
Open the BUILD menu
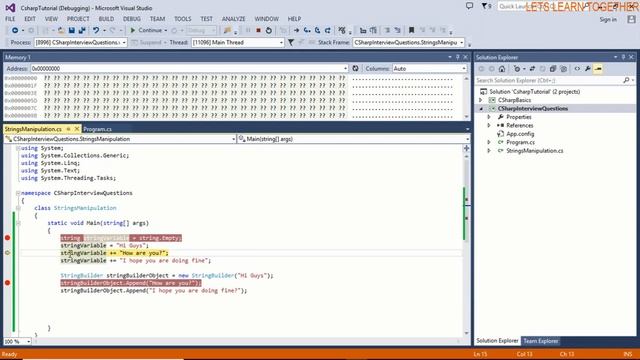[106, 19]
